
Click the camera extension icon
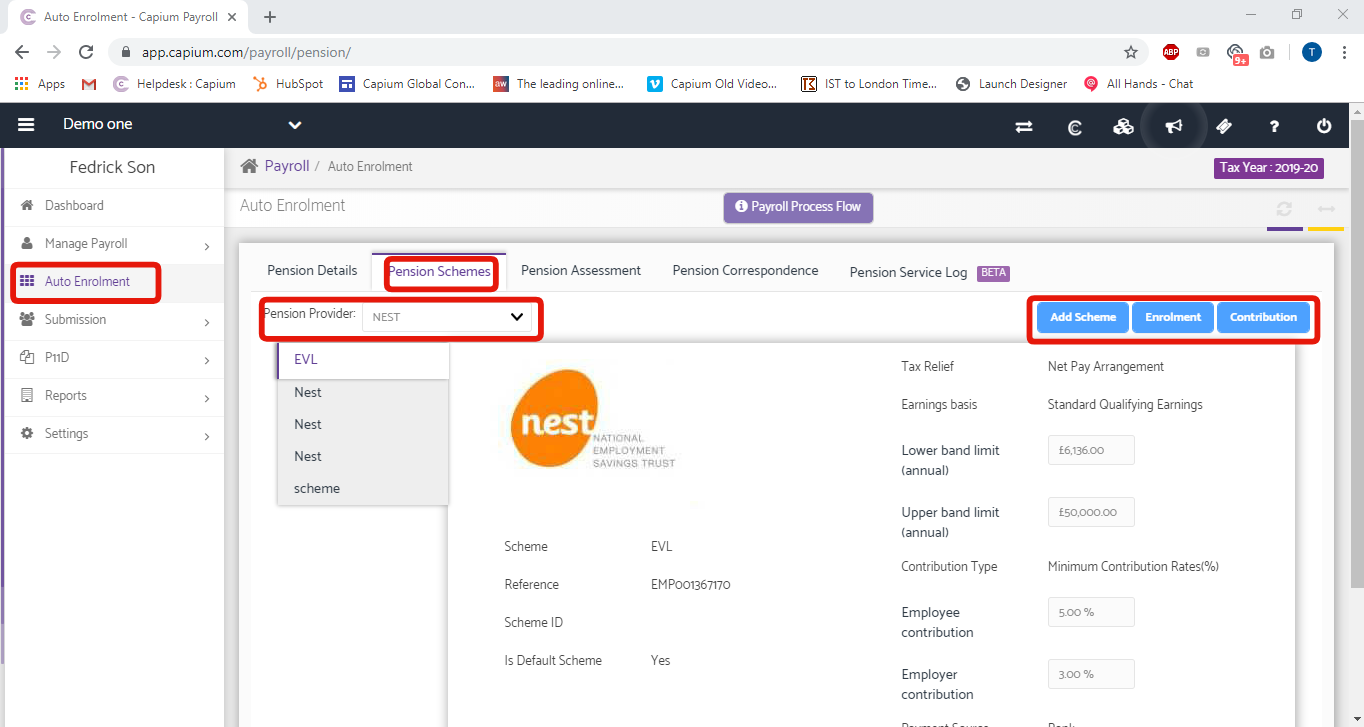[x=1267, y=52]
